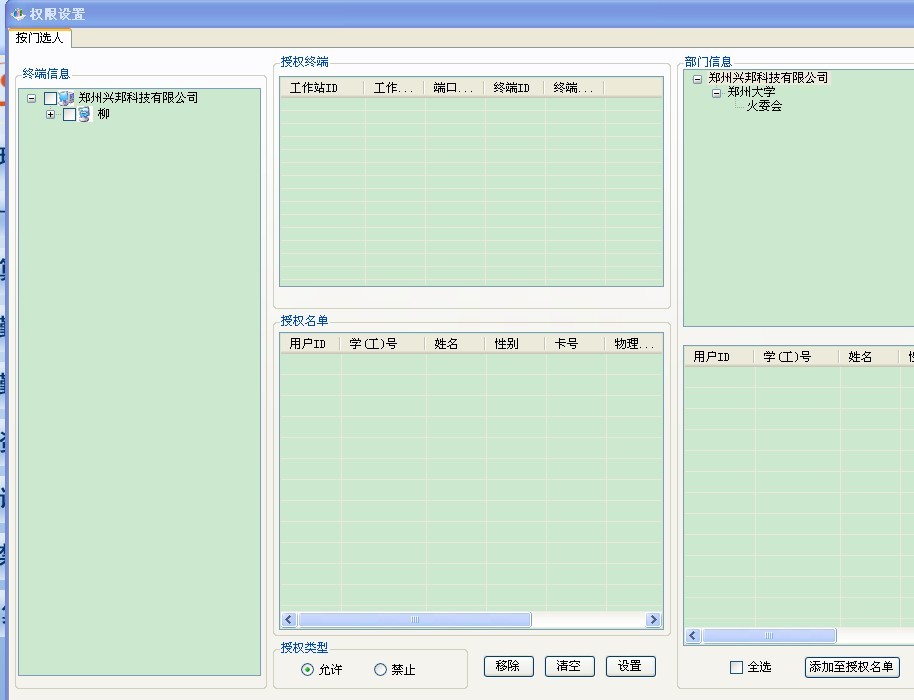Switch to the 按门选人 tab
The image size is (914, 700).
(x=39, y=38)
